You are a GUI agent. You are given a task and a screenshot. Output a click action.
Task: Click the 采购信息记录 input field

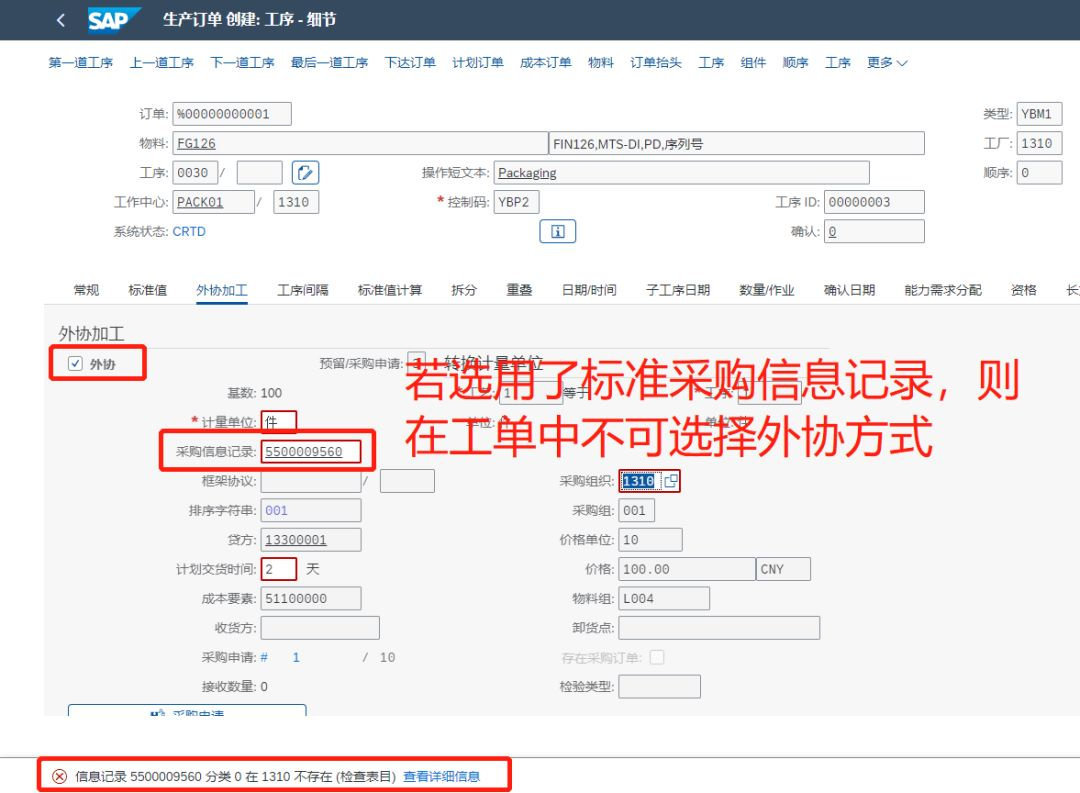click(x=310, y=452)
